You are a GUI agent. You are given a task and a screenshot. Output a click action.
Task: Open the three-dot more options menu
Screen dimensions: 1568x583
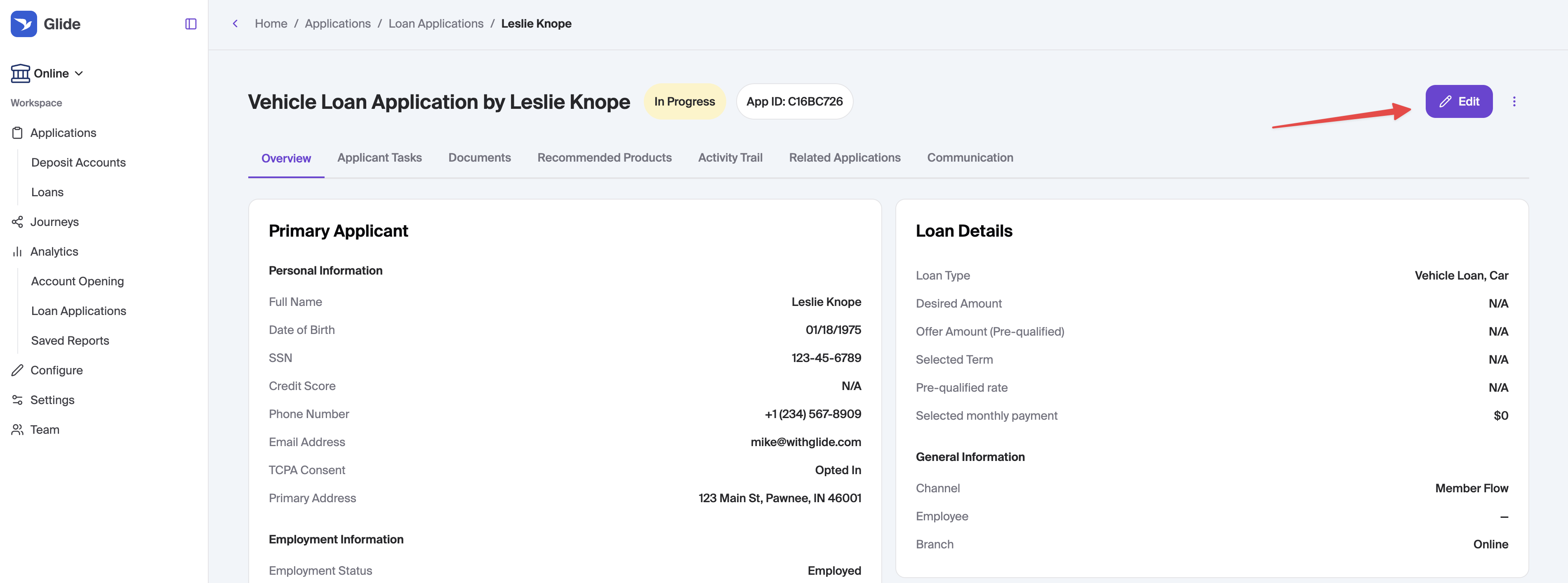coord(1514,101)
